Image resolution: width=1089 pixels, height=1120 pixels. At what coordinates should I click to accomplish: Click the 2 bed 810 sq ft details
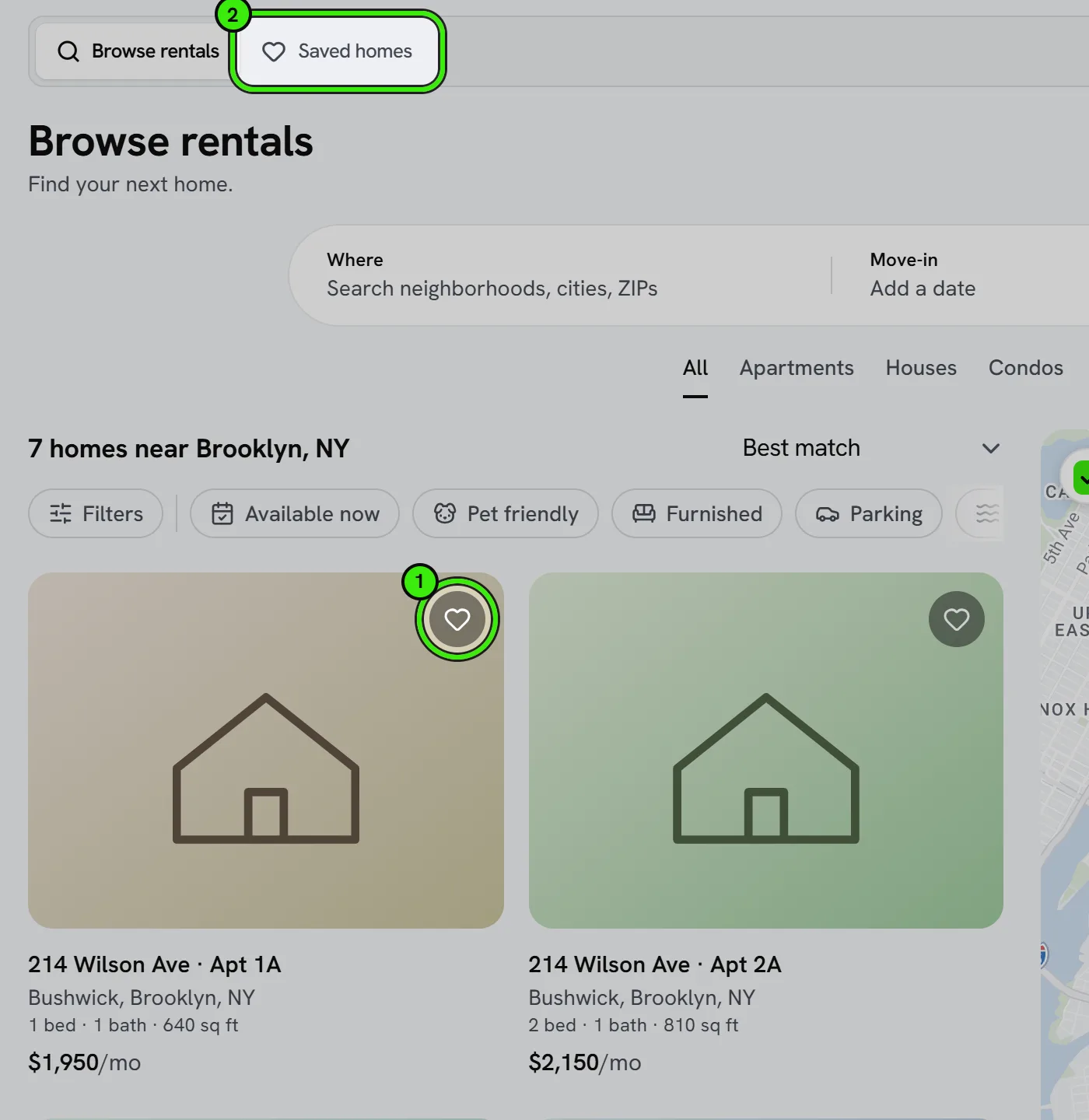(634, 1025)
